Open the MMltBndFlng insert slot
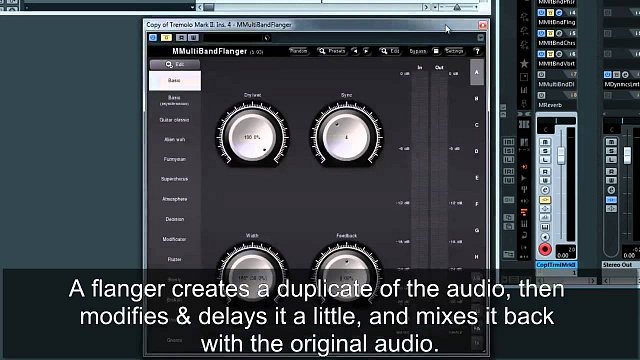 pos(557,22)
